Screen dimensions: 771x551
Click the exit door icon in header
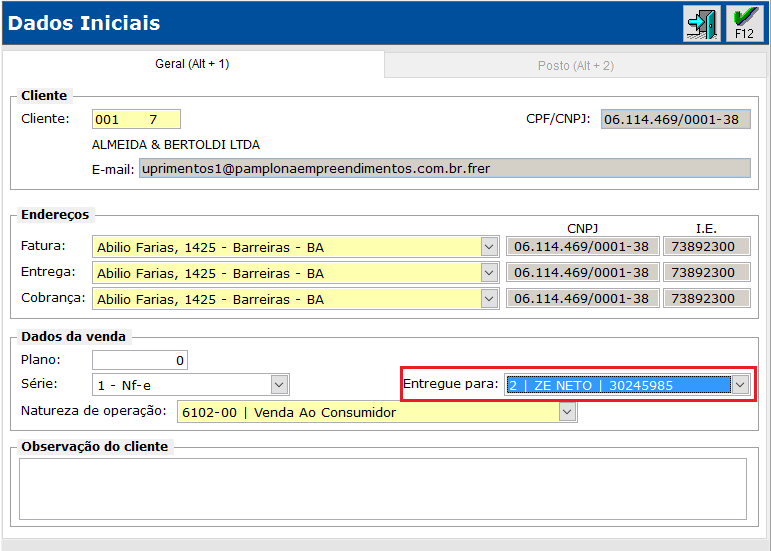[x=702, y=23]
